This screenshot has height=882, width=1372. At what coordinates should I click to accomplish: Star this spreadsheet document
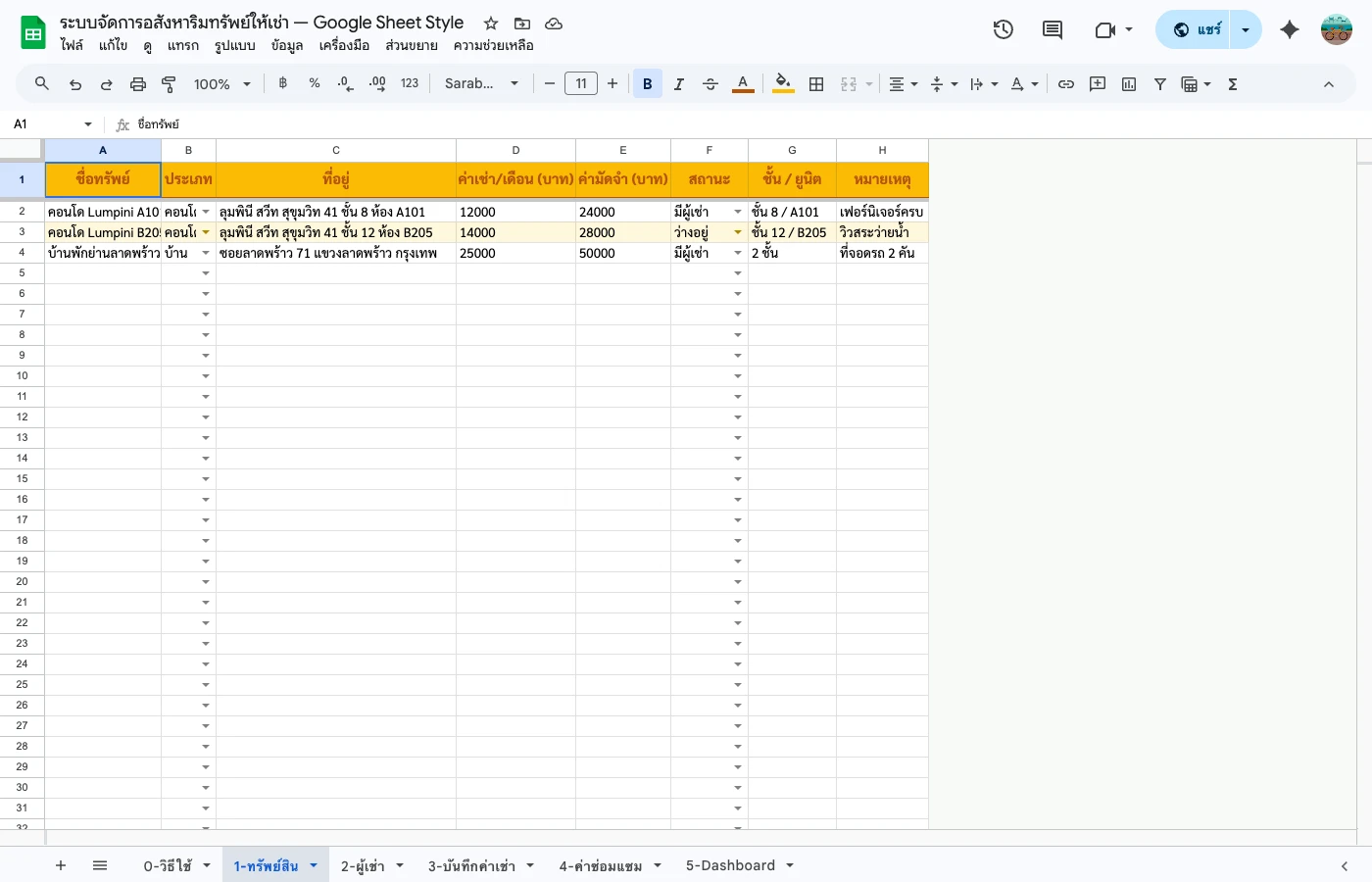point(491,24)
